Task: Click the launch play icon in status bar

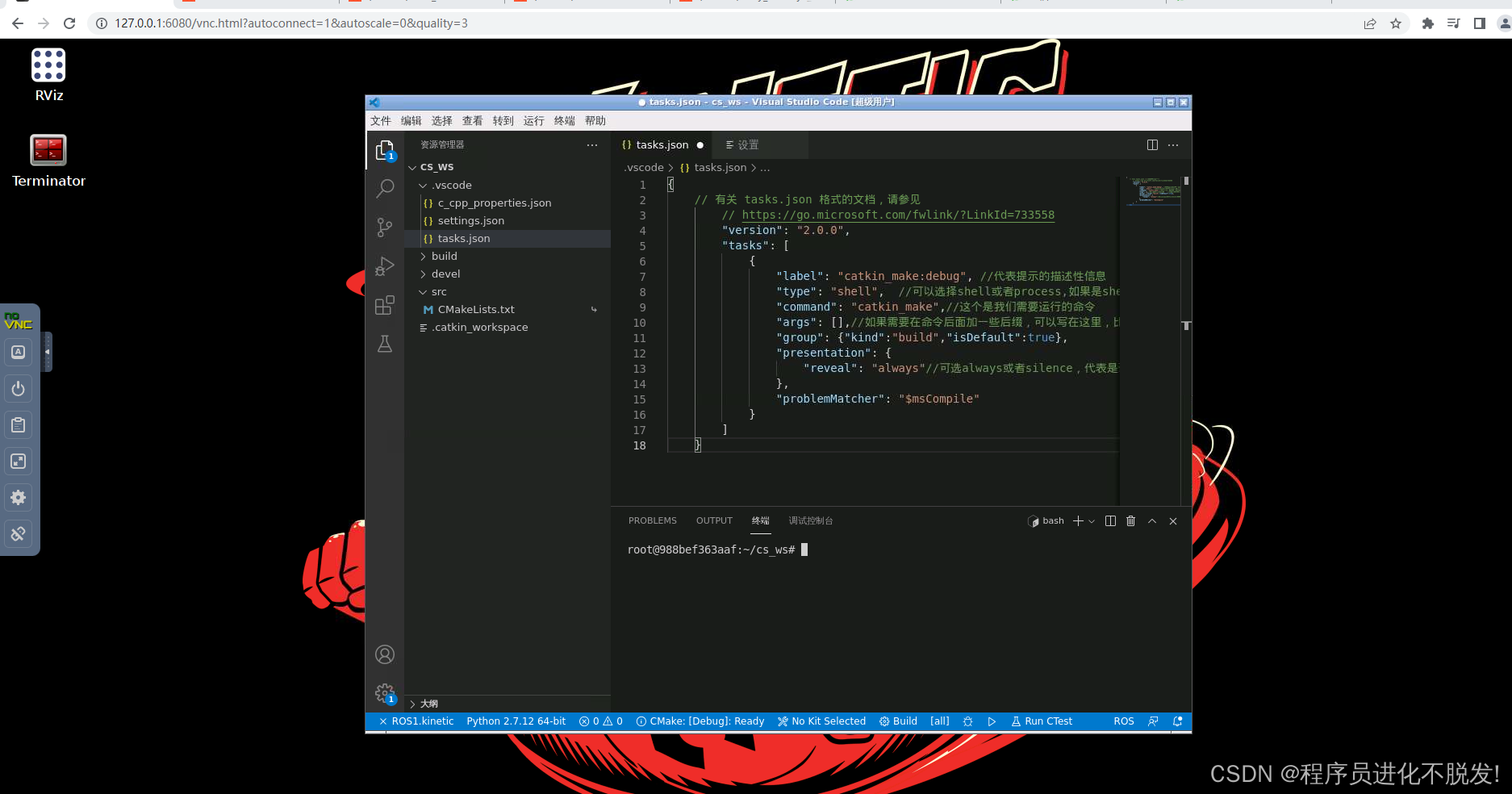Action: [992, 721]
